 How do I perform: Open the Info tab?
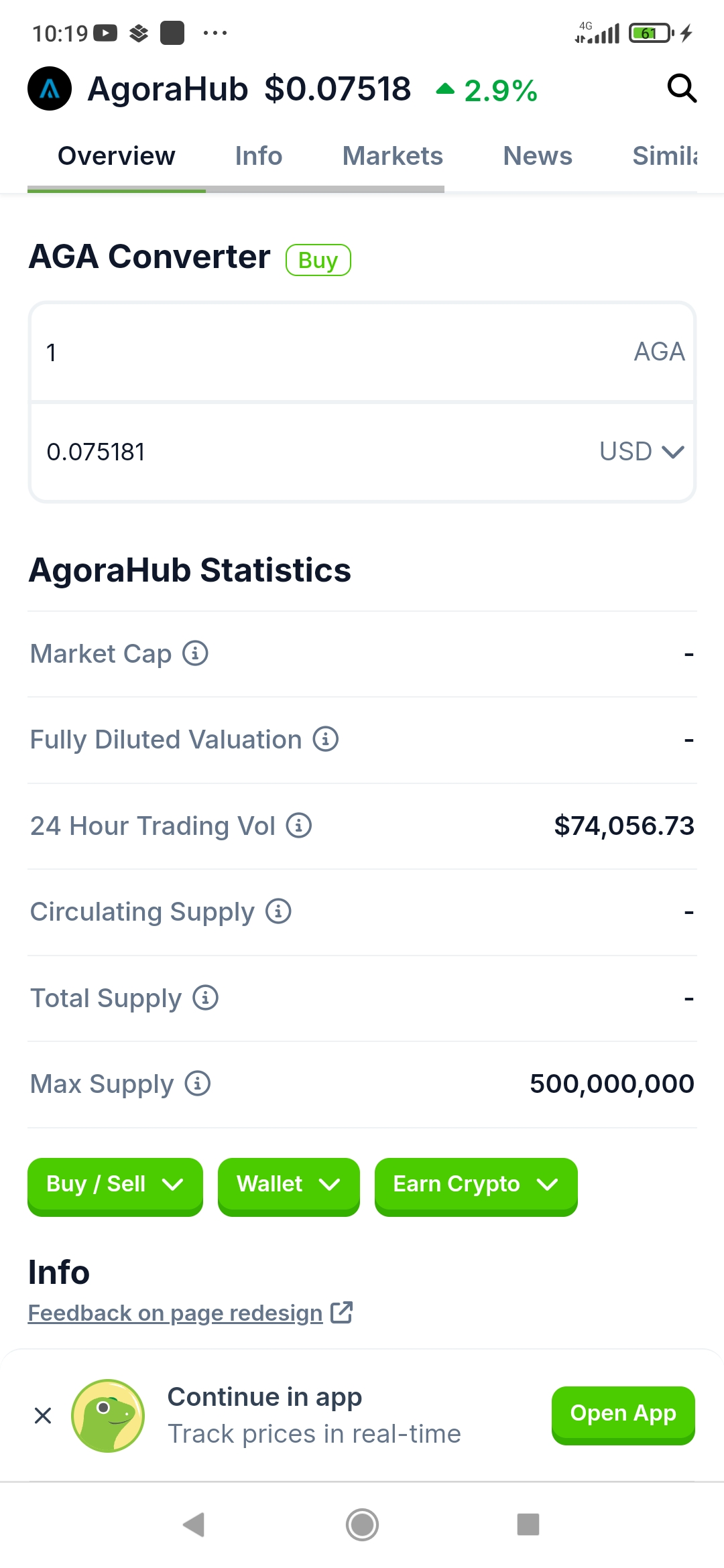point(259,156)
